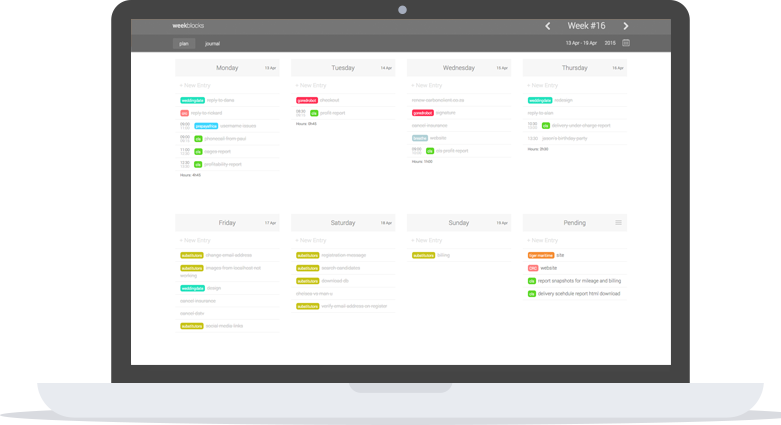Open the Pending column menu icon
The height and width of the screenshot is (425, 781).
619,222
